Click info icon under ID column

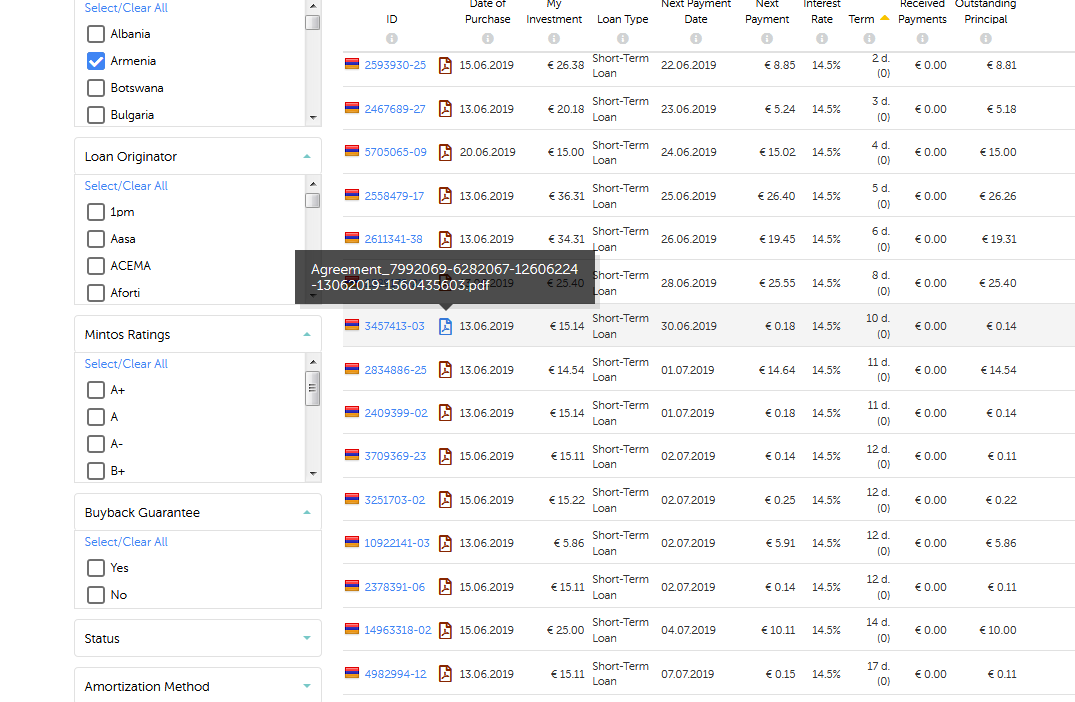tap(392, 39)
